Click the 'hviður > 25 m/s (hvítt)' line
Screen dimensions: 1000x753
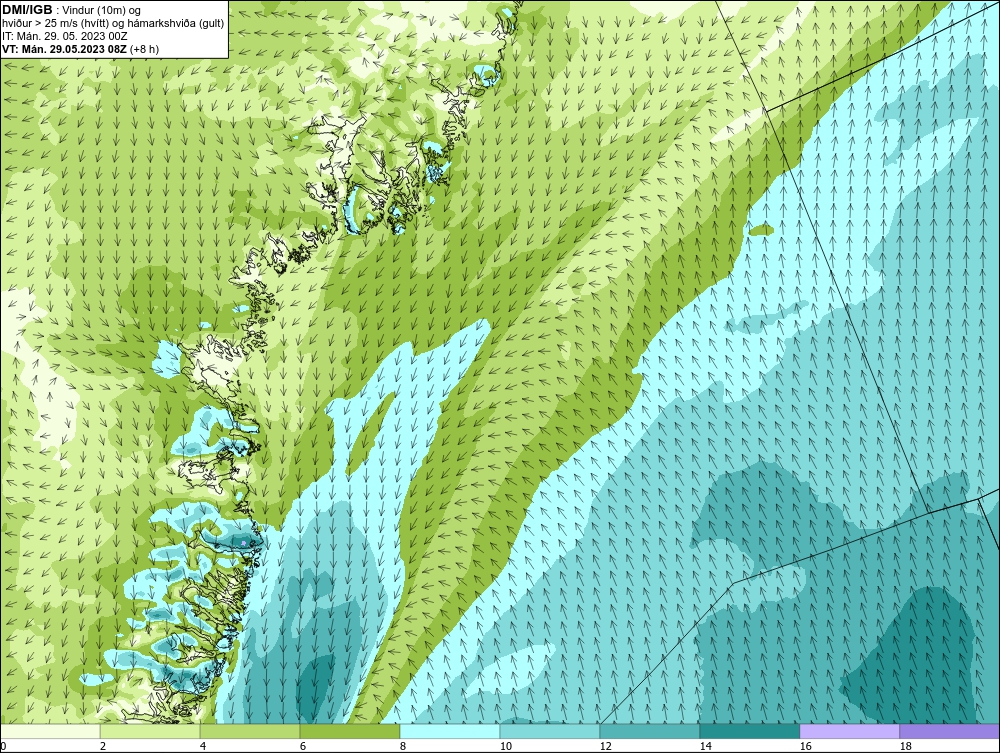[x=54, y=24]
